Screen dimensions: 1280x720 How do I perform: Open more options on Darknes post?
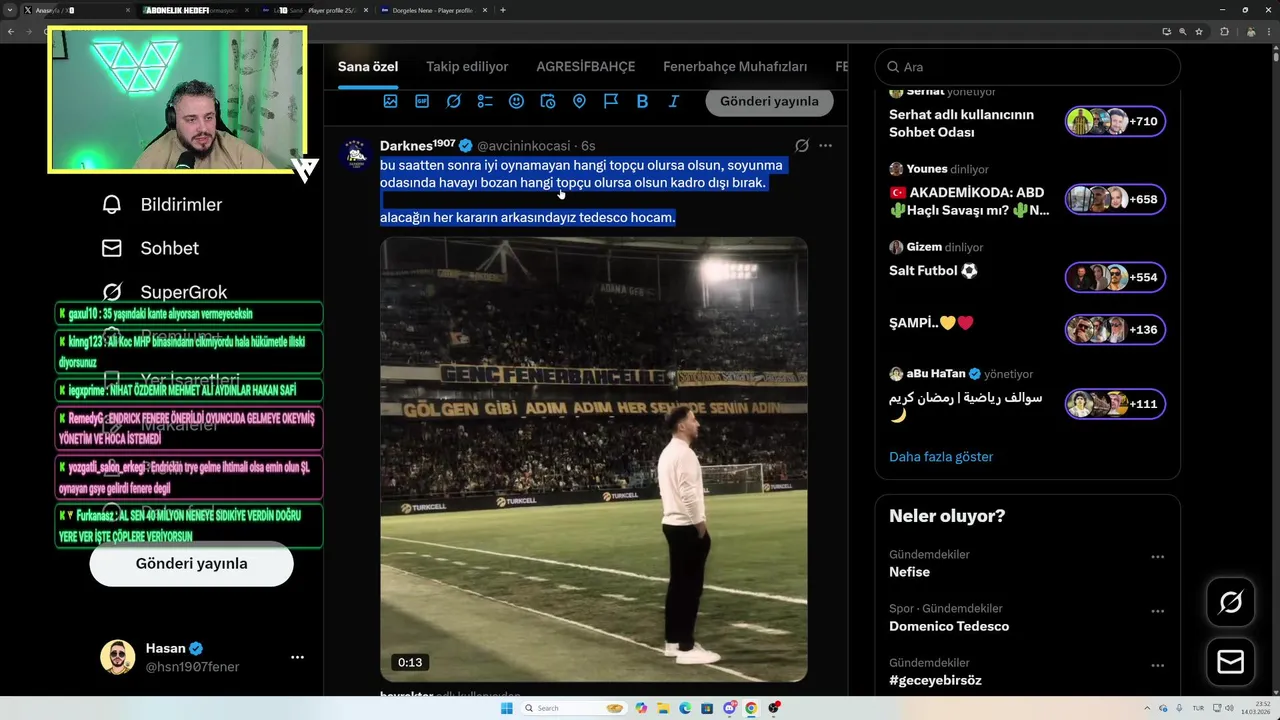click(x=825, y=146)
